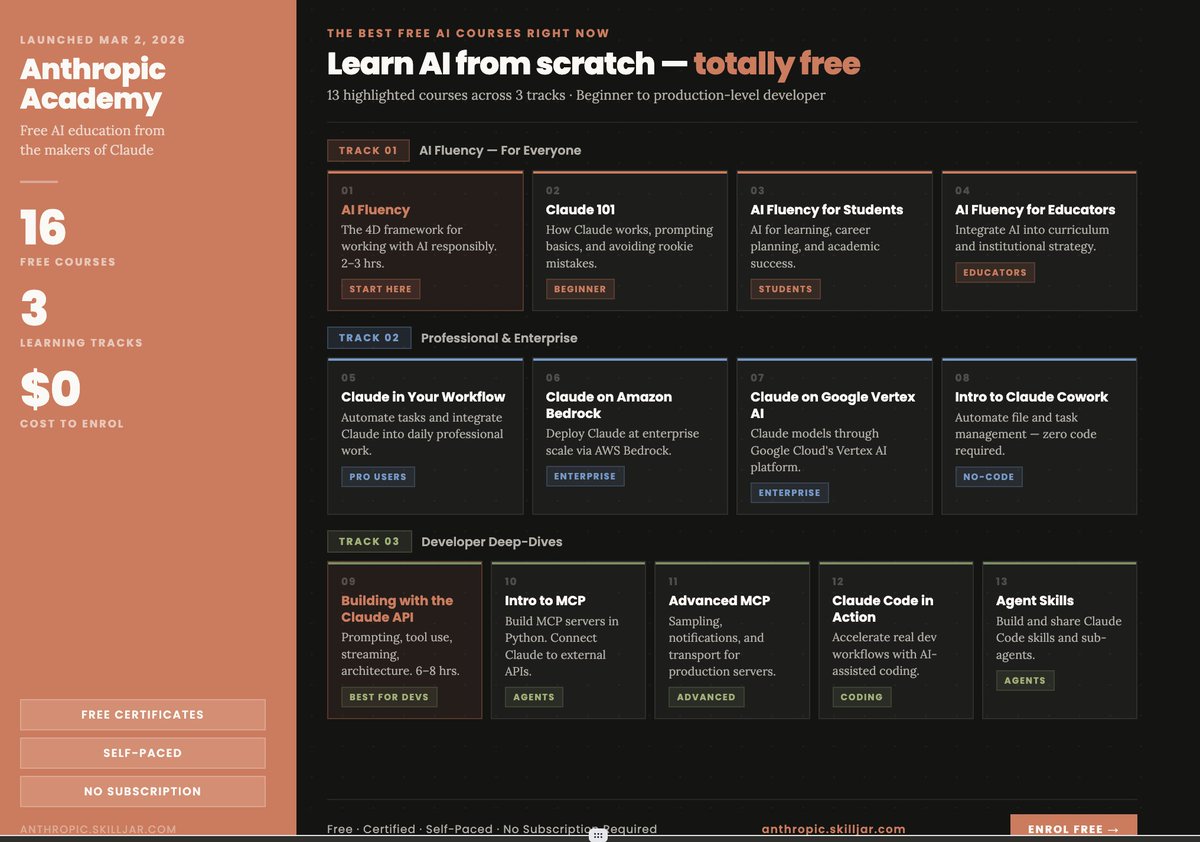Open Claude Code in Action course title
1200x842 pixels.
click(883, 609)
